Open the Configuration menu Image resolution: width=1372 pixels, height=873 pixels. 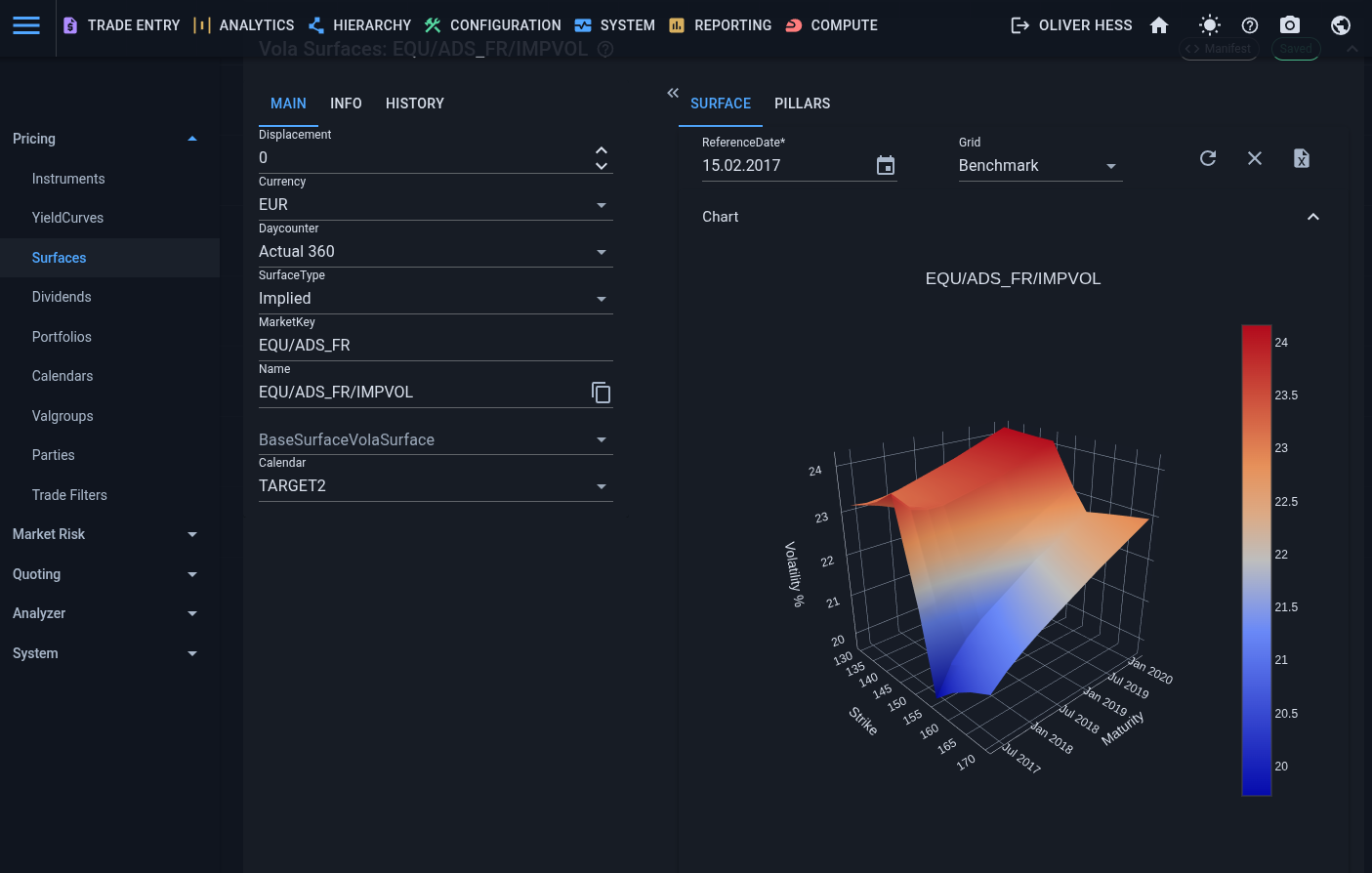click(492, 25)
